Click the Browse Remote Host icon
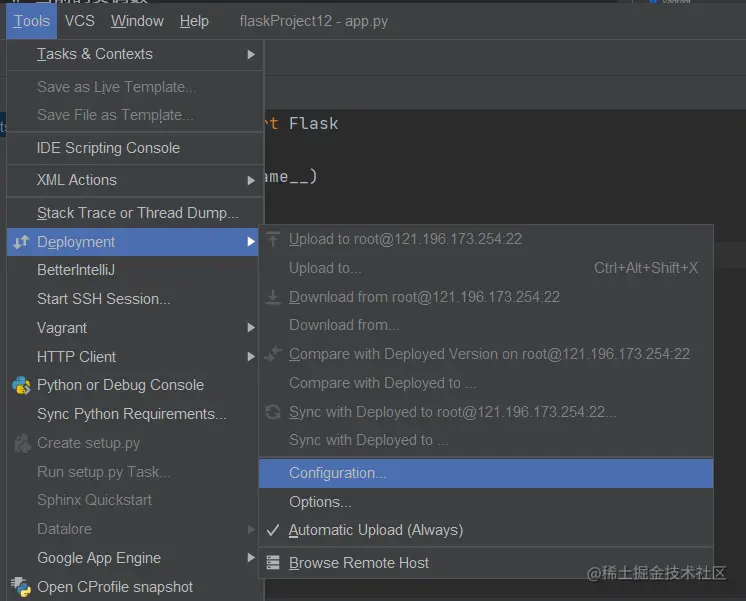Image resolution: width=746 pixels, height=601 pixels. [x=273, y=563]
